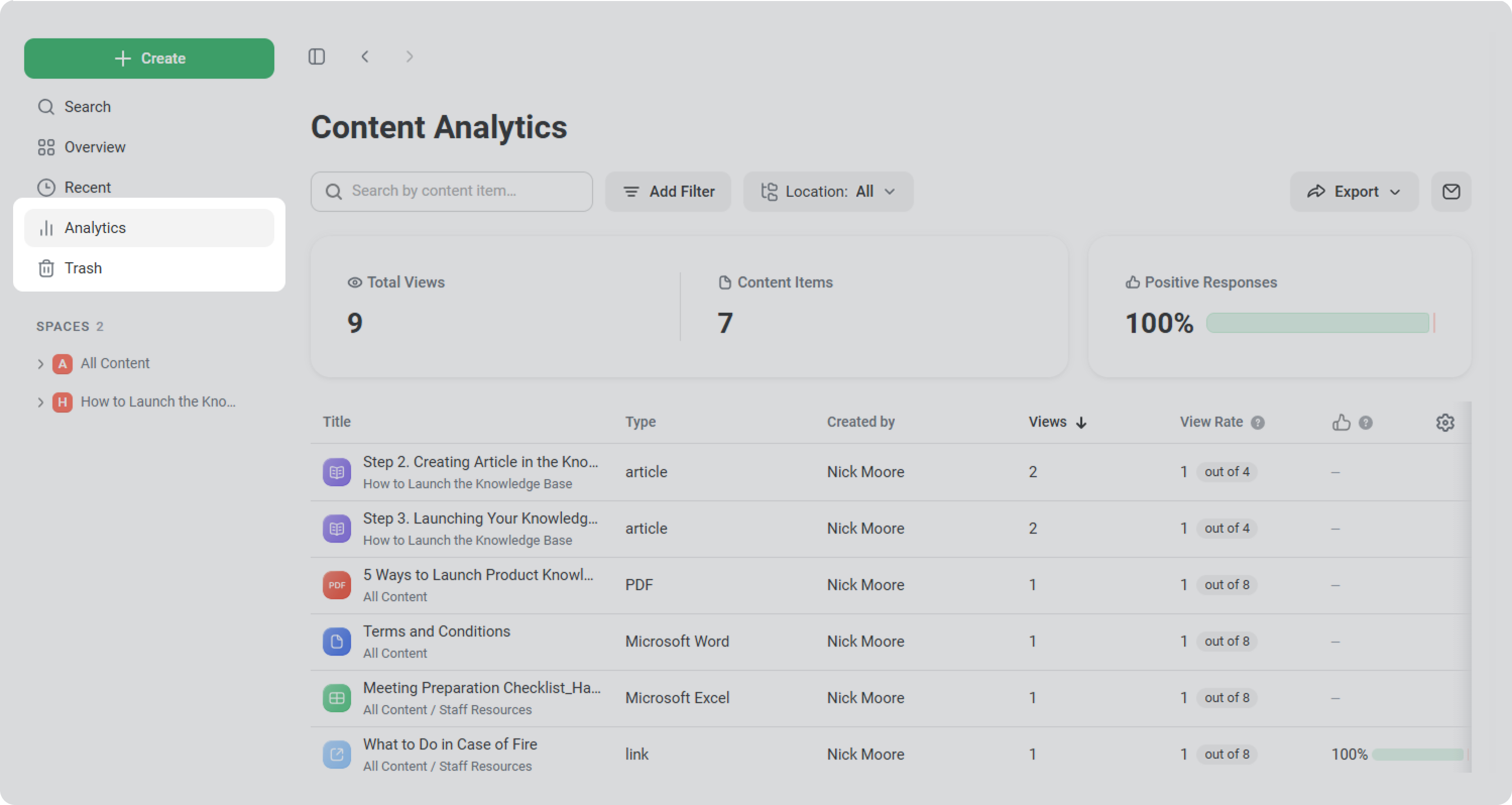Sort by Views column arrow
Image resolution: width=1512 pixels, height=805 pixels.
(x=1081, y=422)
